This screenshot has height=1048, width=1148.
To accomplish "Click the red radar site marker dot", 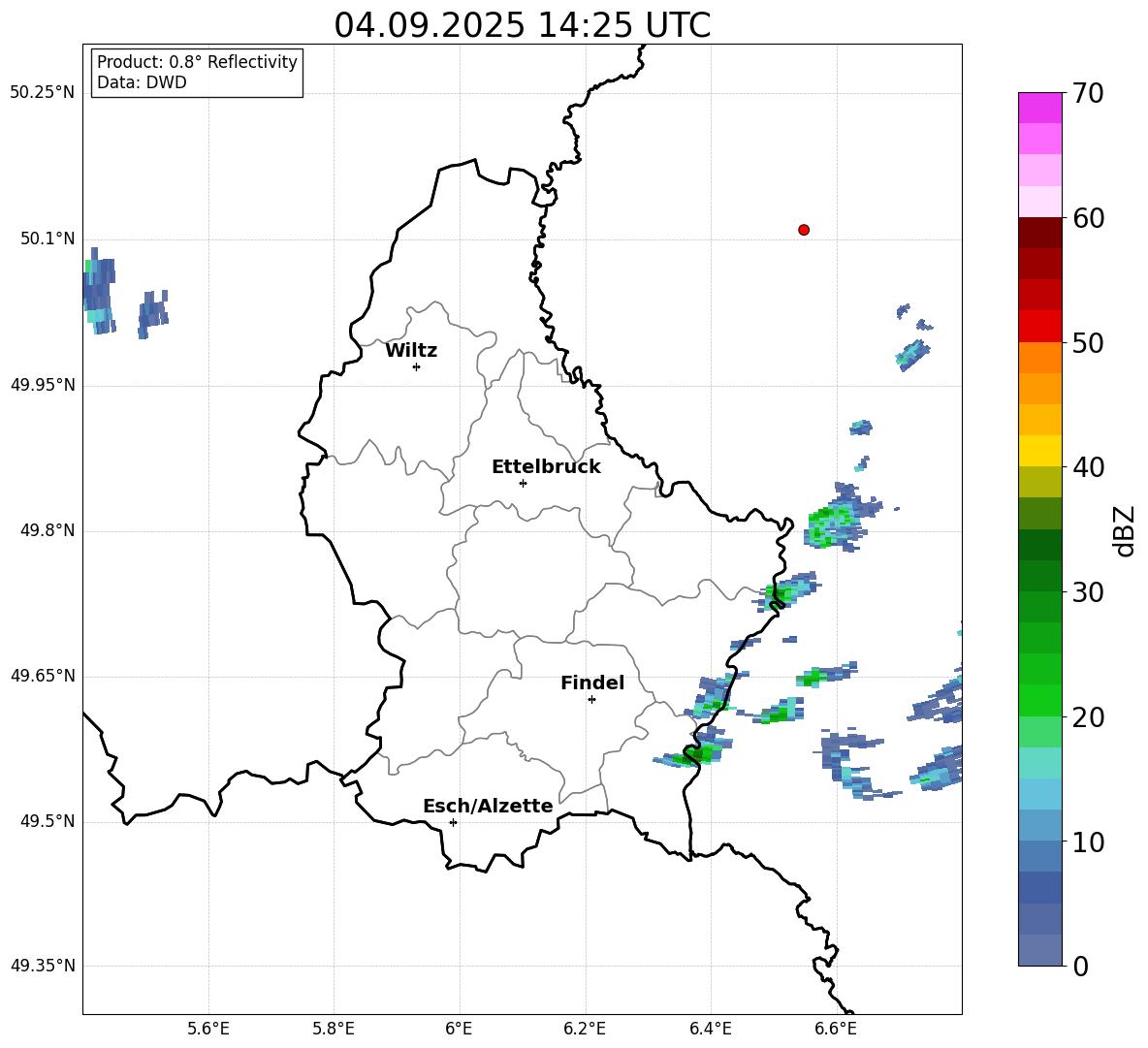I will pos(804,230).
